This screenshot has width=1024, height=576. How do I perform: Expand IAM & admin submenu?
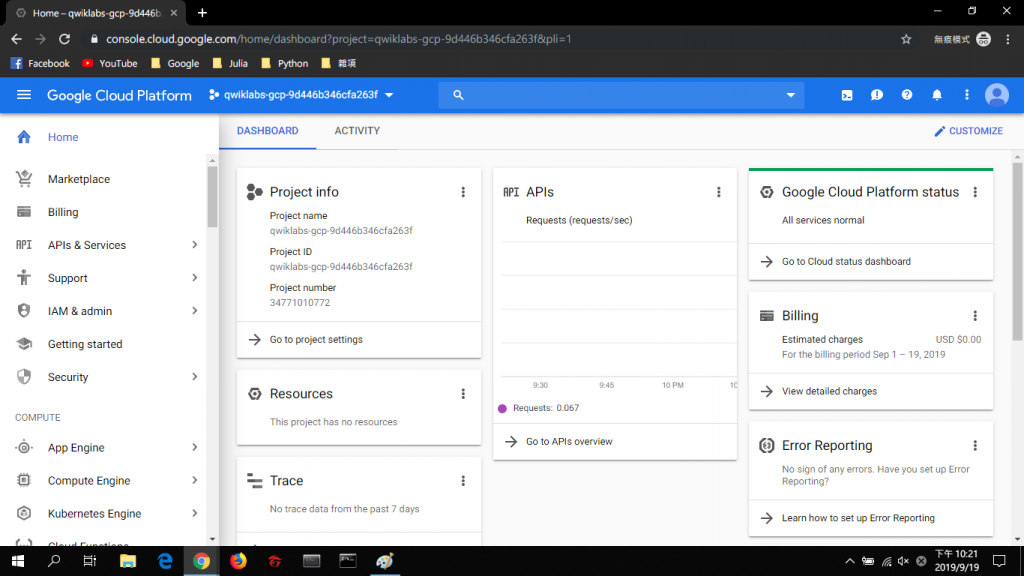(195, 311)
